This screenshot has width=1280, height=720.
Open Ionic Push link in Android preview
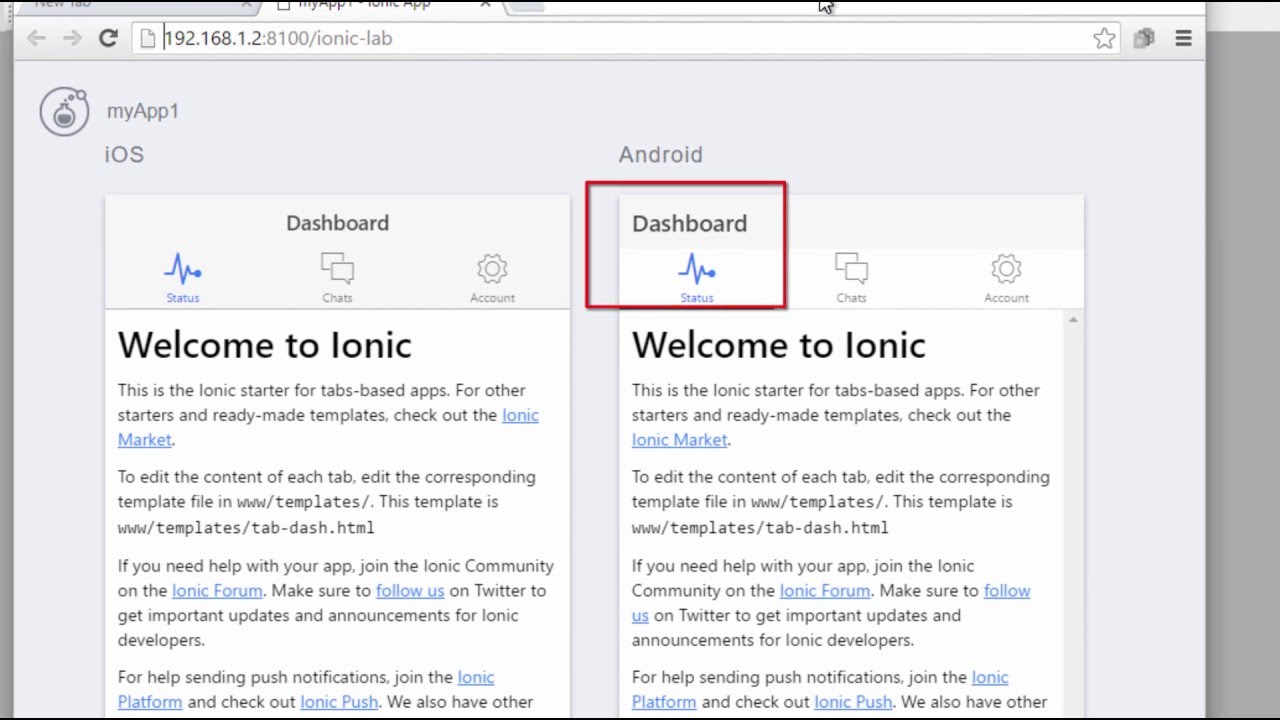click(853, 702)
